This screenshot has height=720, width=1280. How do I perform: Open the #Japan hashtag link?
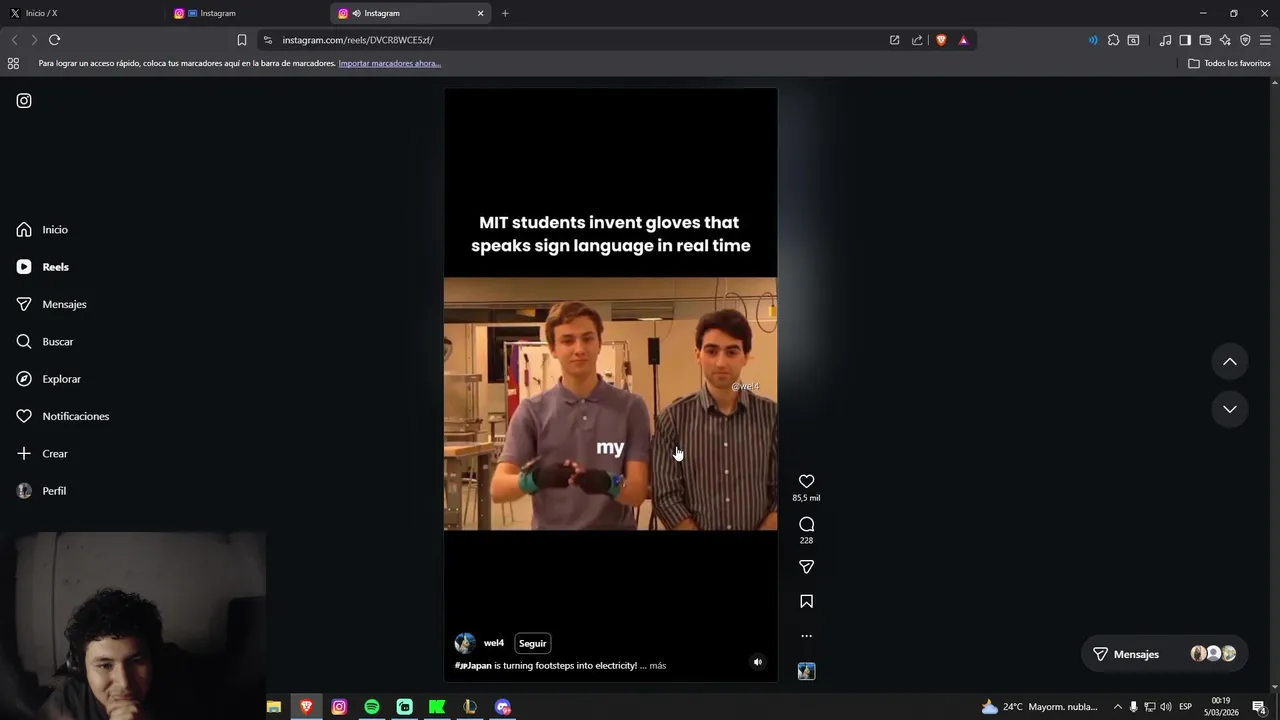point(473,666)
